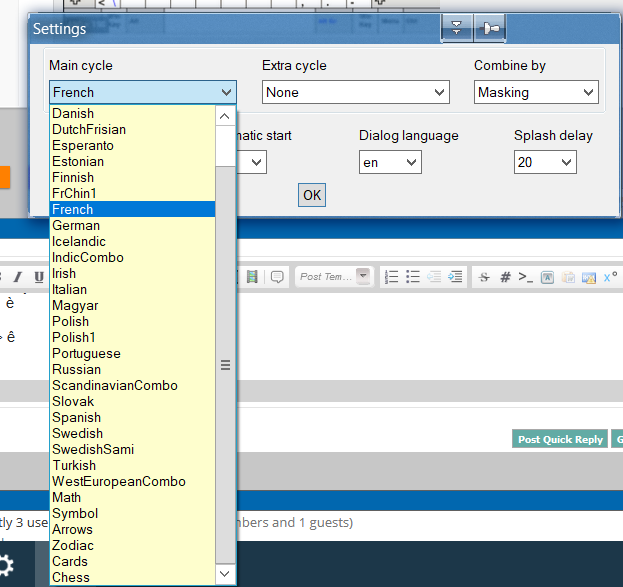This screenshot has width=623, height=587.
Task: Click the superscript x° icon
Action: [x=610, y=277]
